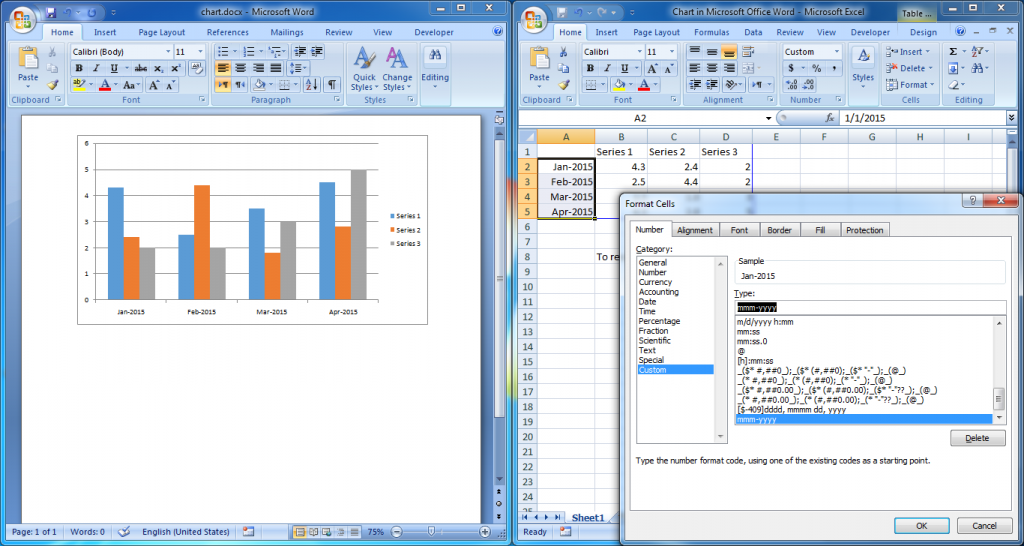The width and height of the screenshot is (1024, 546).
Task: Click Comma Style button in Excel
Action: click(834, 68)
